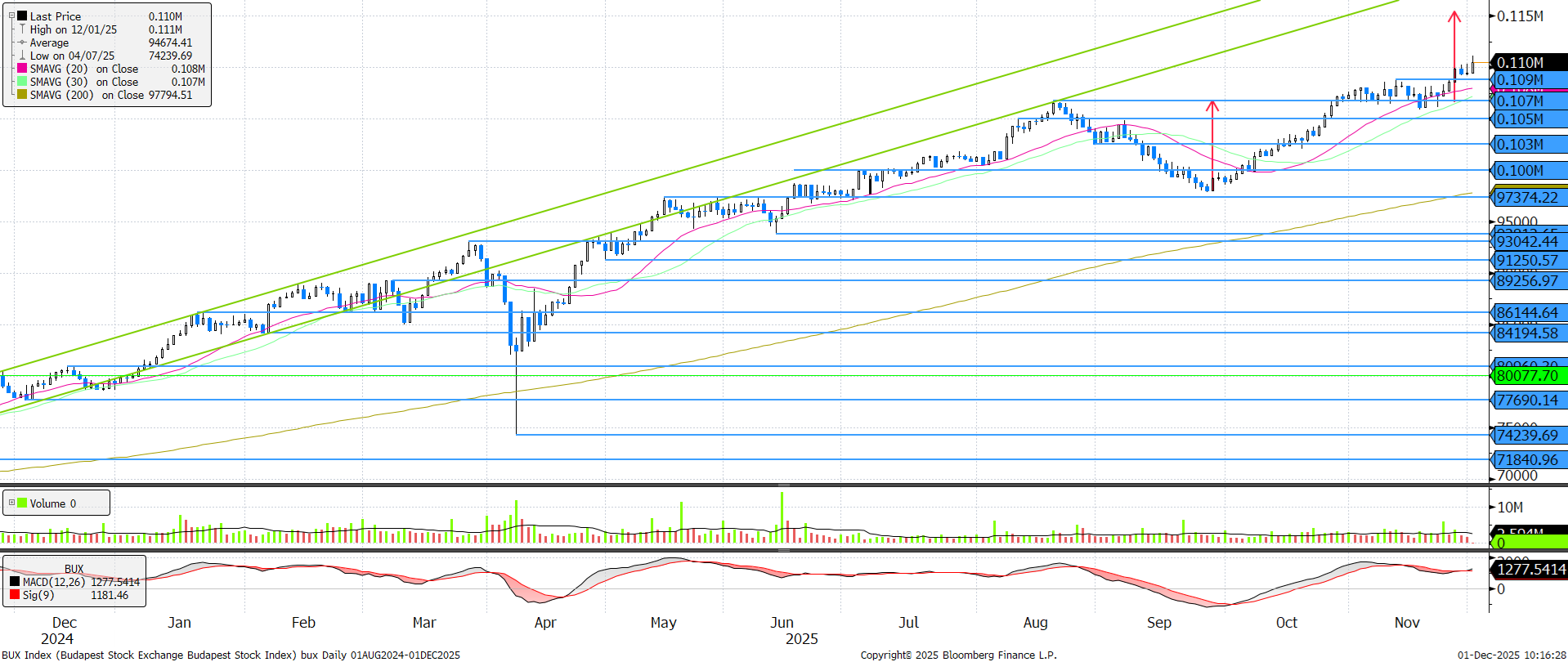Click the BUX title in MACD legend
This screenshot has height=662, width=1568.
[74, 569]
